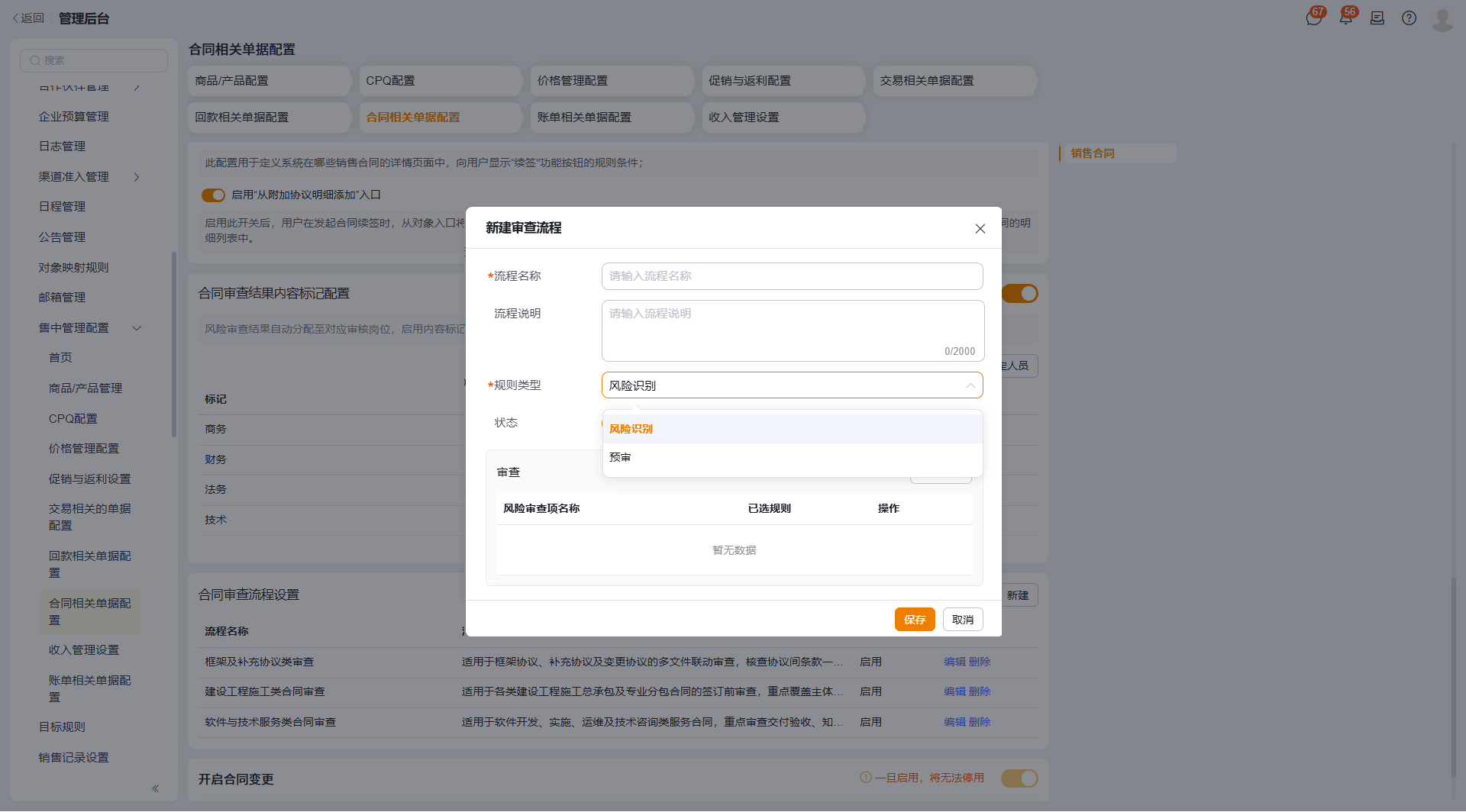Viewport: 1466px width, 812px height.
Task: Collapse the sidebar with the double-arrow icon
Action: [x=155, y=788]
